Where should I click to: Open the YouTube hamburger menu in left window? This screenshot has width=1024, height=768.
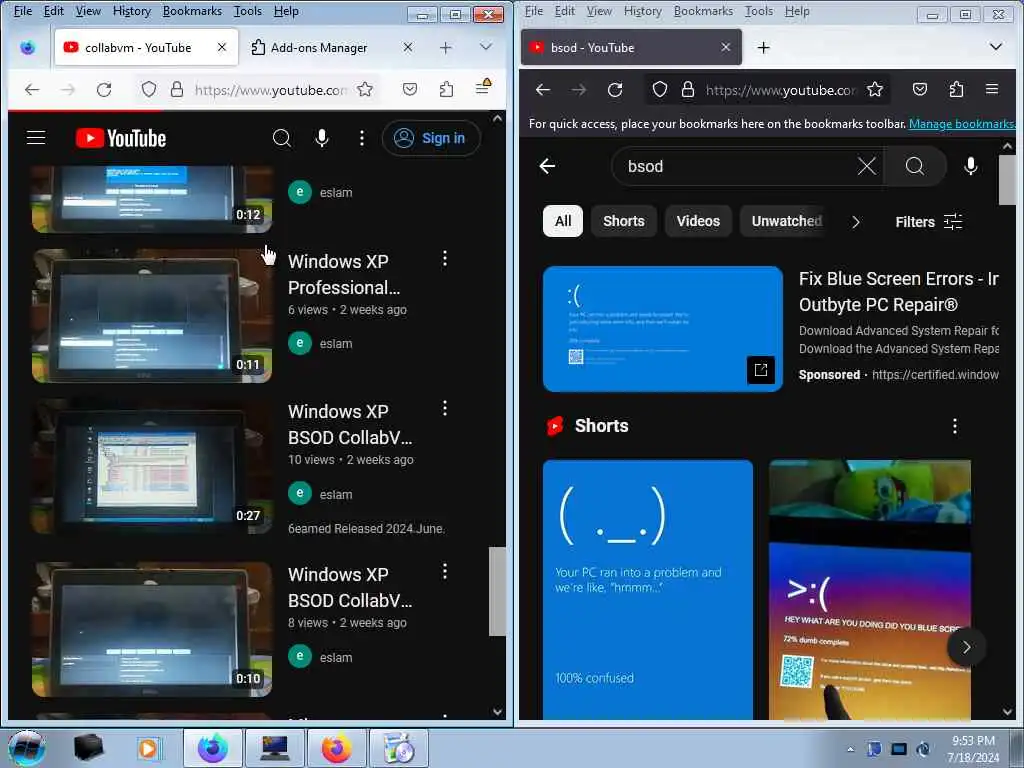pos(36,138)
